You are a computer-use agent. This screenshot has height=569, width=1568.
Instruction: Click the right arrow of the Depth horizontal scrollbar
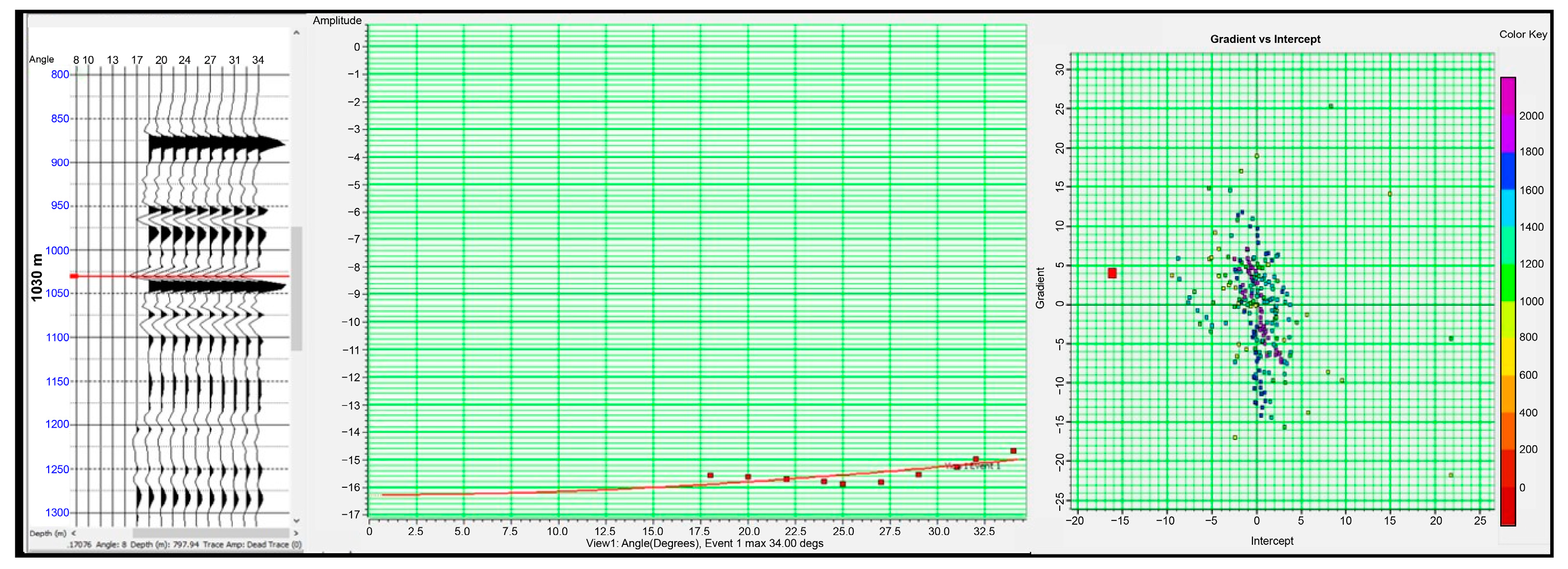tap(296, 533)
